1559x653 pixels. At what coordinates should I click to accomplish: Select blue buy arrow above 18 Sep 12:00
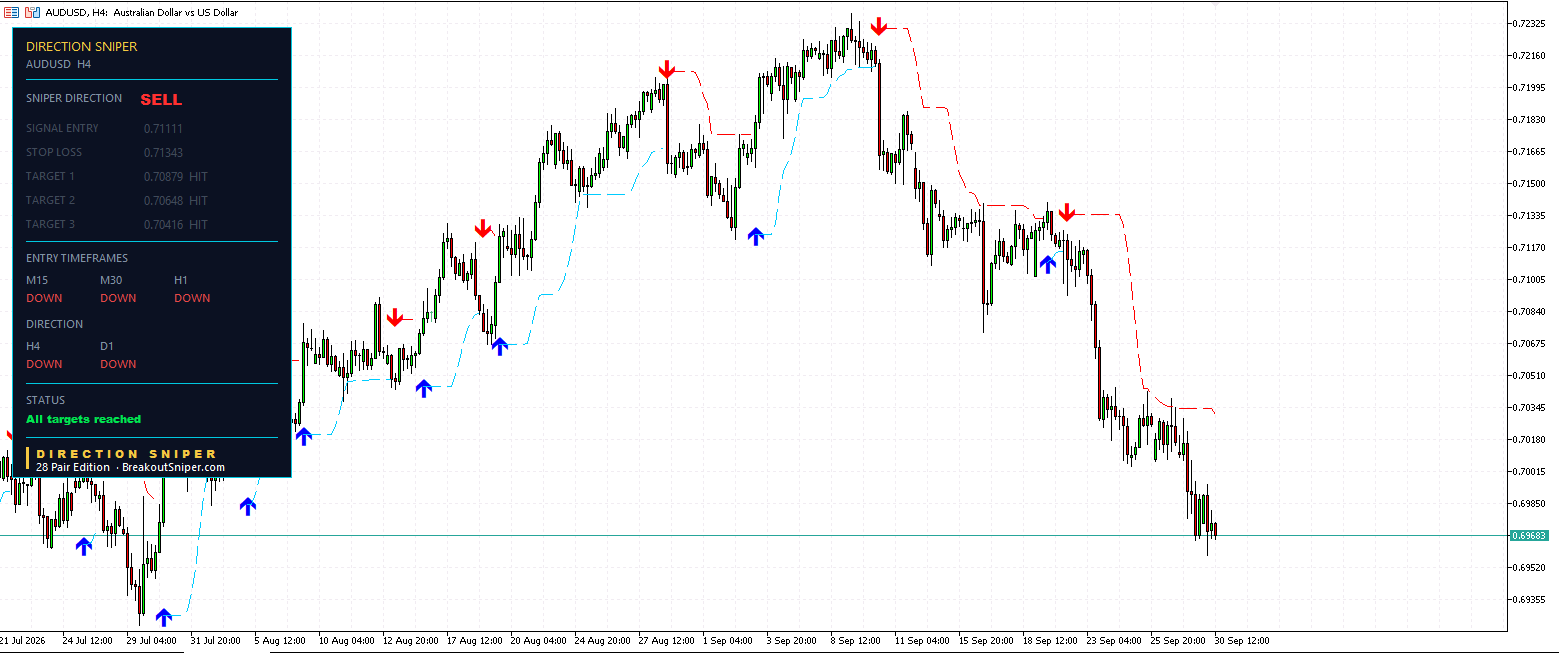click(x=1047, y=264)
